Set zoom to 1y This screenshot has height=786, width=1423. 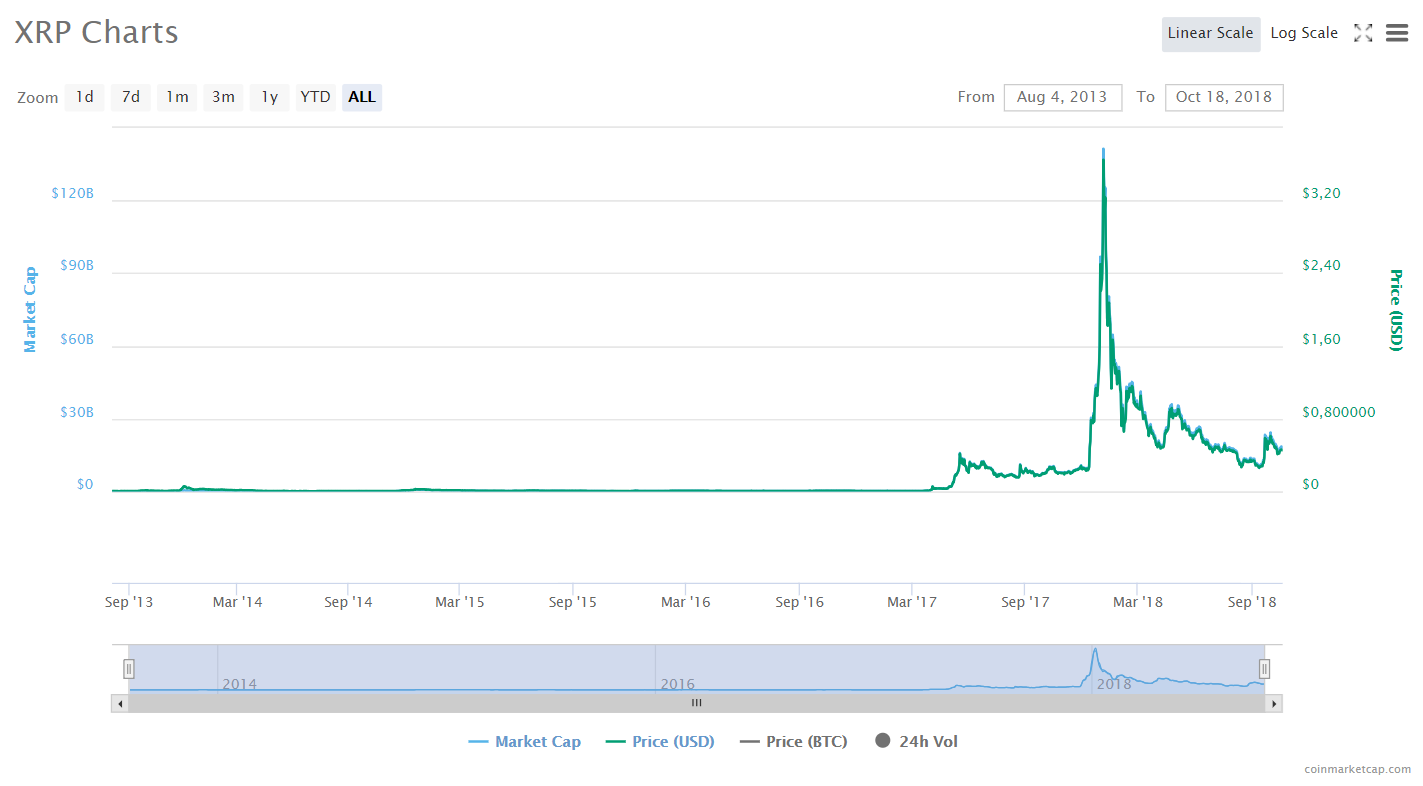coord(270,97)
